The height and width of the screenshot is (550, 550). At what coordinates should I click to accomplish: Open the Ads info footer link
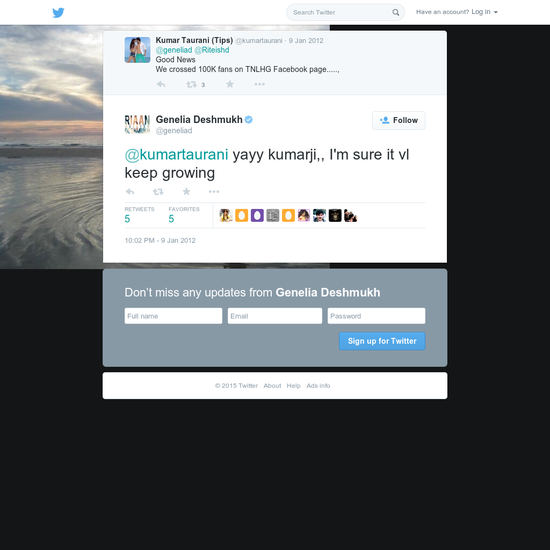318,386
